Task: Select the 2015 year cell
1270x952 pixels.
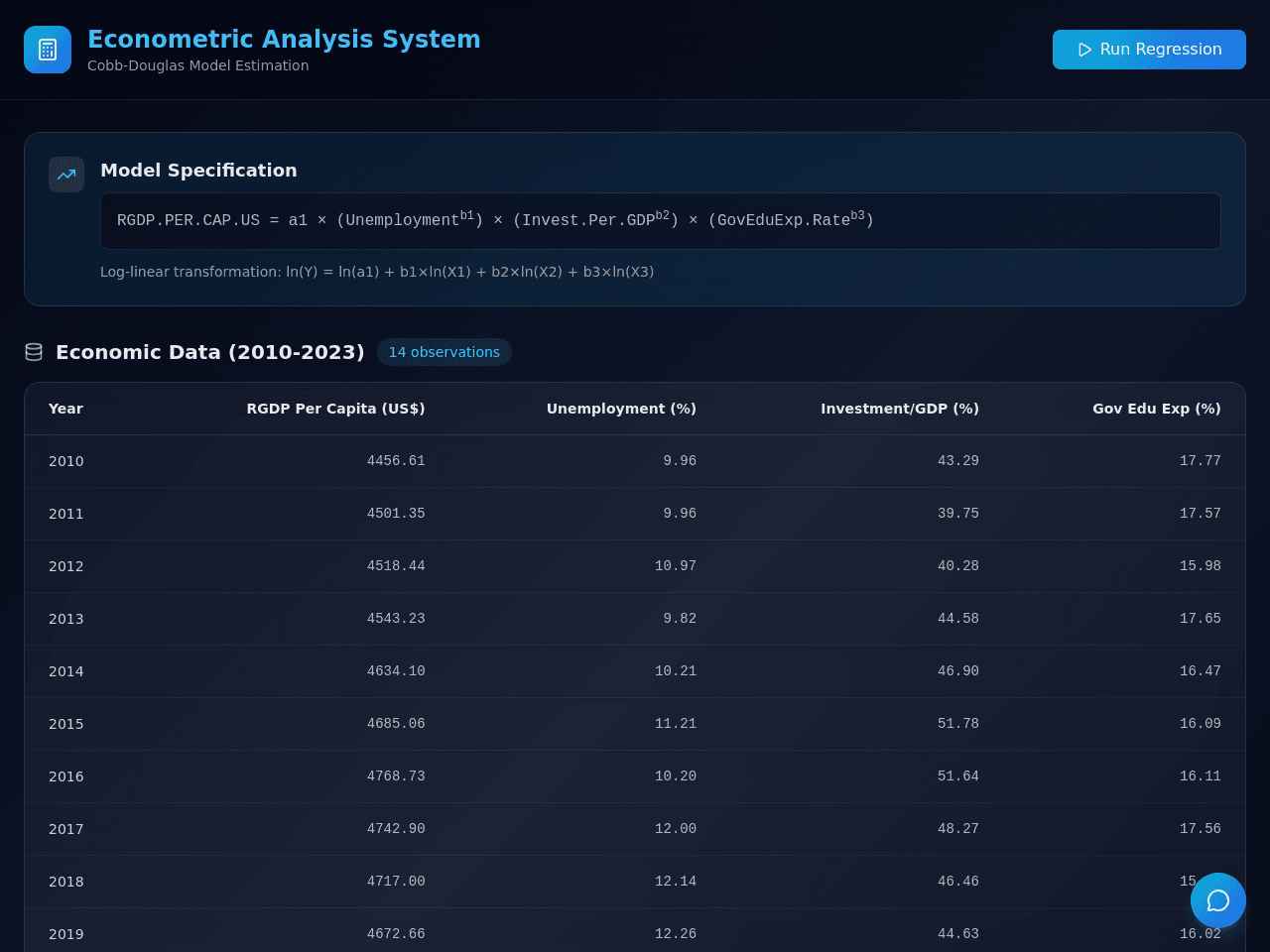Action: pos(66,724)
